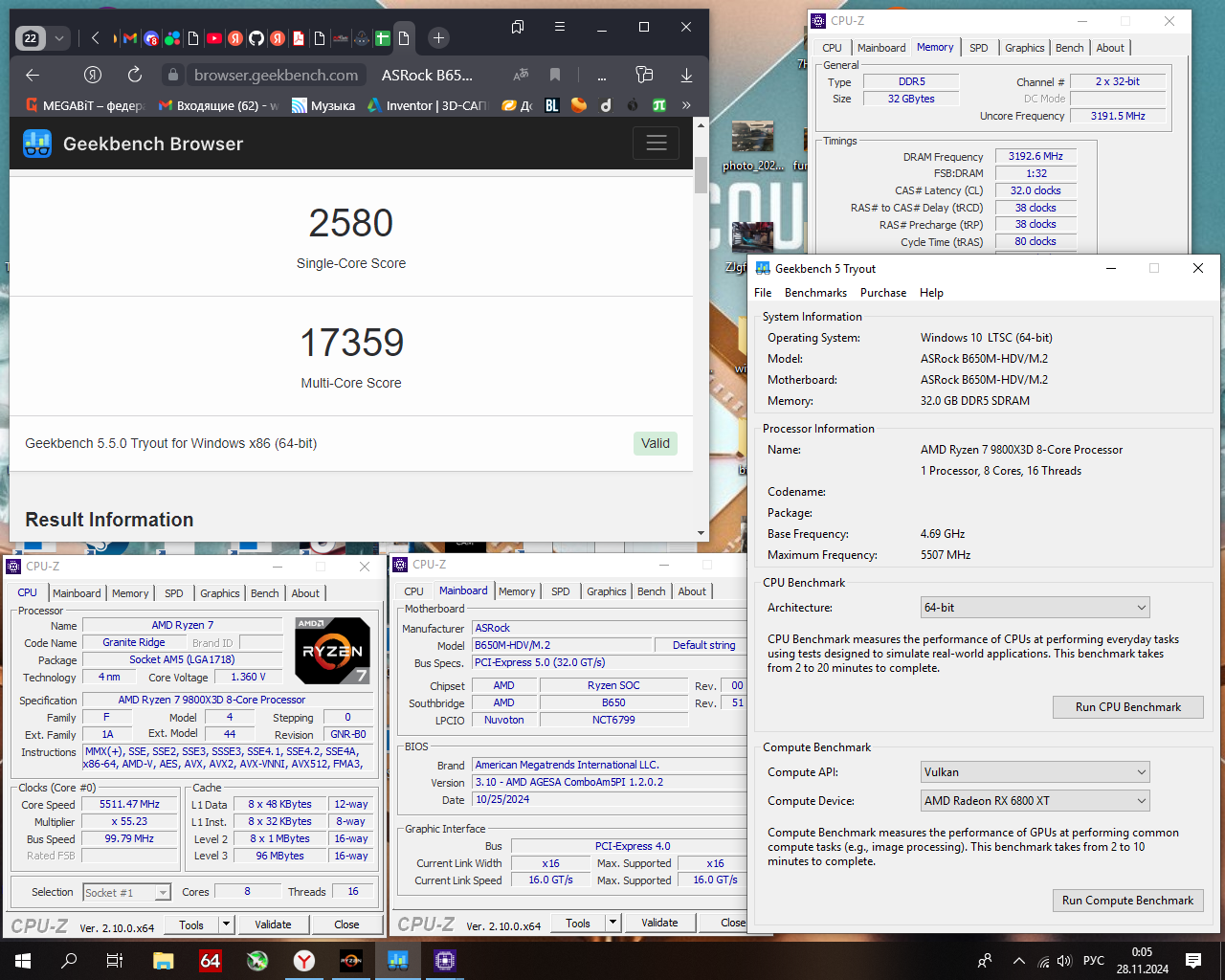Image resolution: width=1225 pixels, height=980 pixels.
Task: Open the Benchmarks menu in Geekbench
Action: click(x=815, y=293)
